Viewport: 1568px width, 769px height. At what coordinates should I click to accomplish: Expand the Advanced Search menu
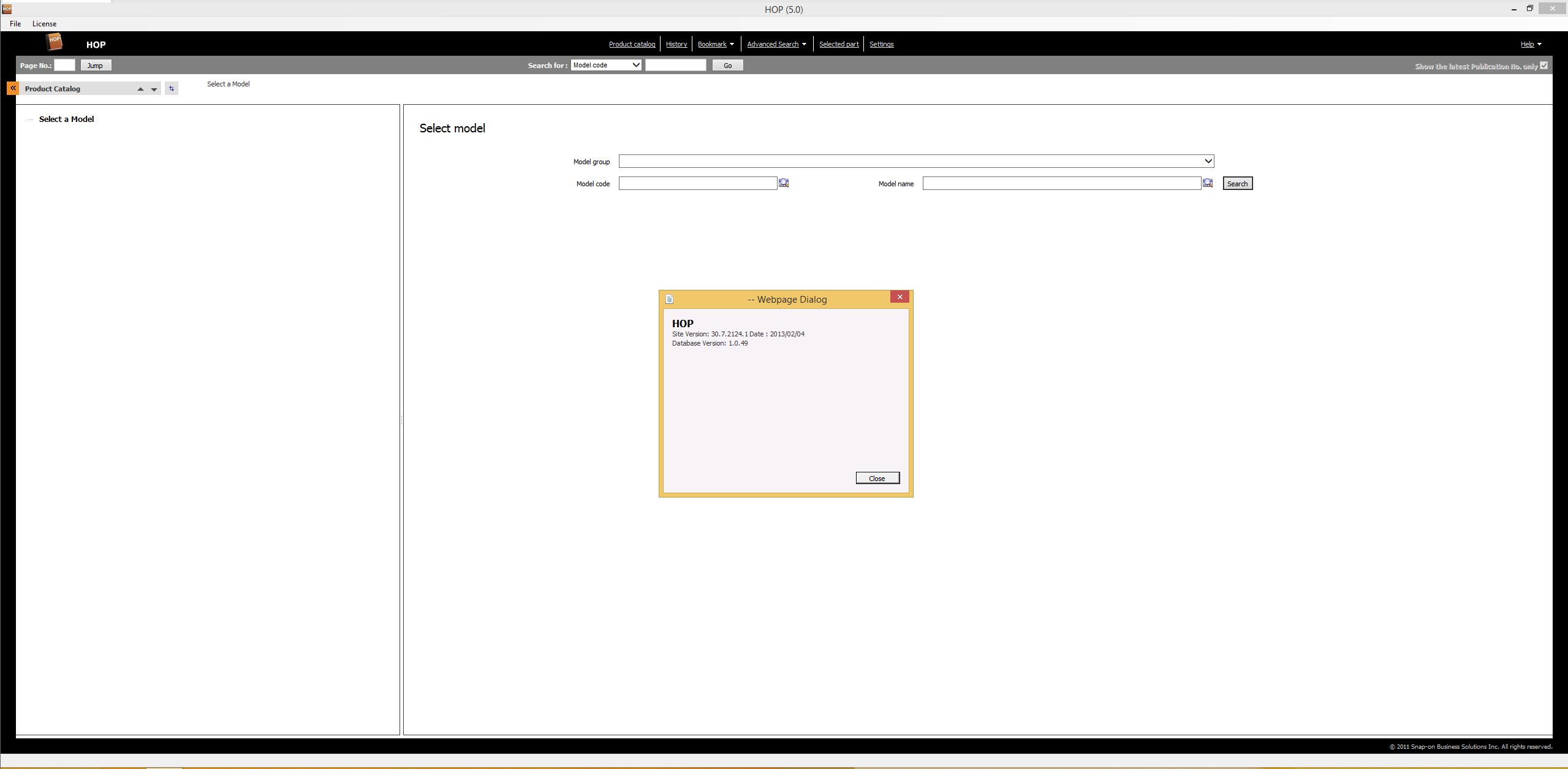coord(776,44)
